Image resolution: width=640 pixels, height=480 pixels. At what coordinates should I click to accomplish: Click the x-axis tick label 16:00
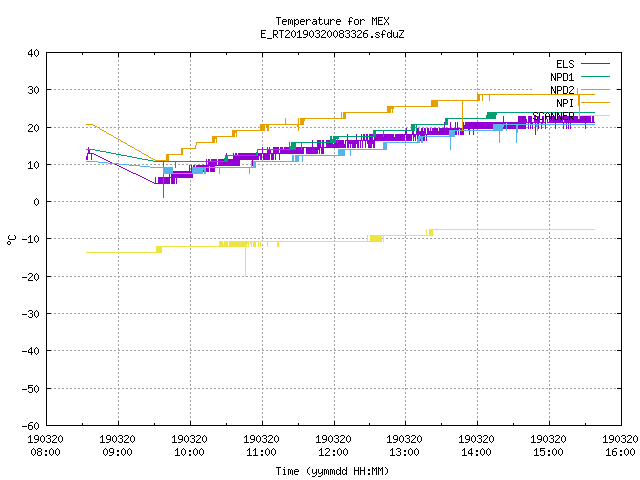click(620, 452)
